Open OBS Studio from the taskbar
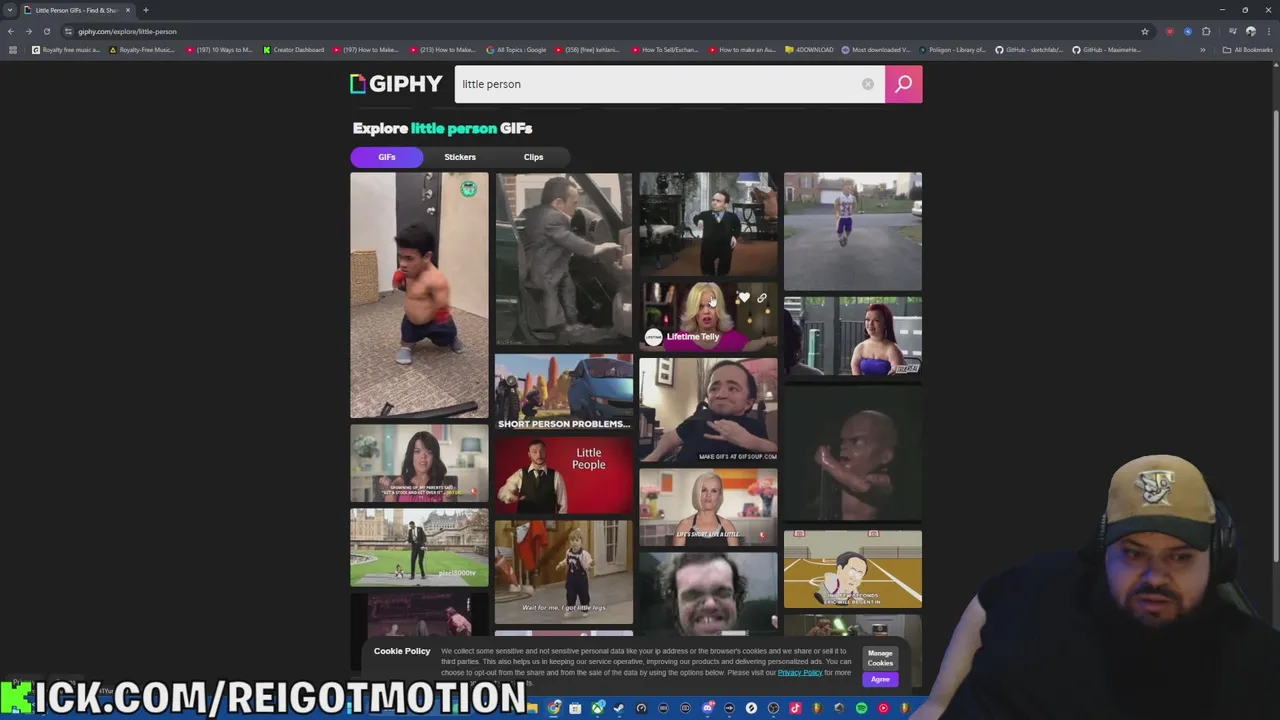Viewport: 1280px width, 720px height. click(773, 708)
